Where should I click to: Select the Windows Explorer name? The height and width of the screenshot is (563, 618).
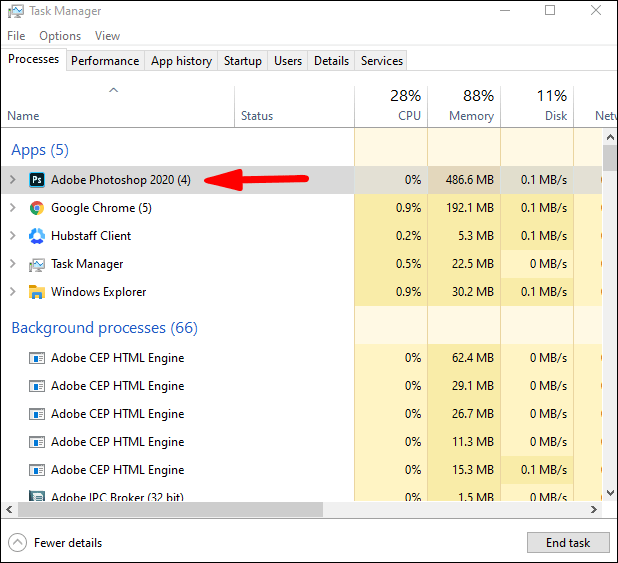[99, 292]
